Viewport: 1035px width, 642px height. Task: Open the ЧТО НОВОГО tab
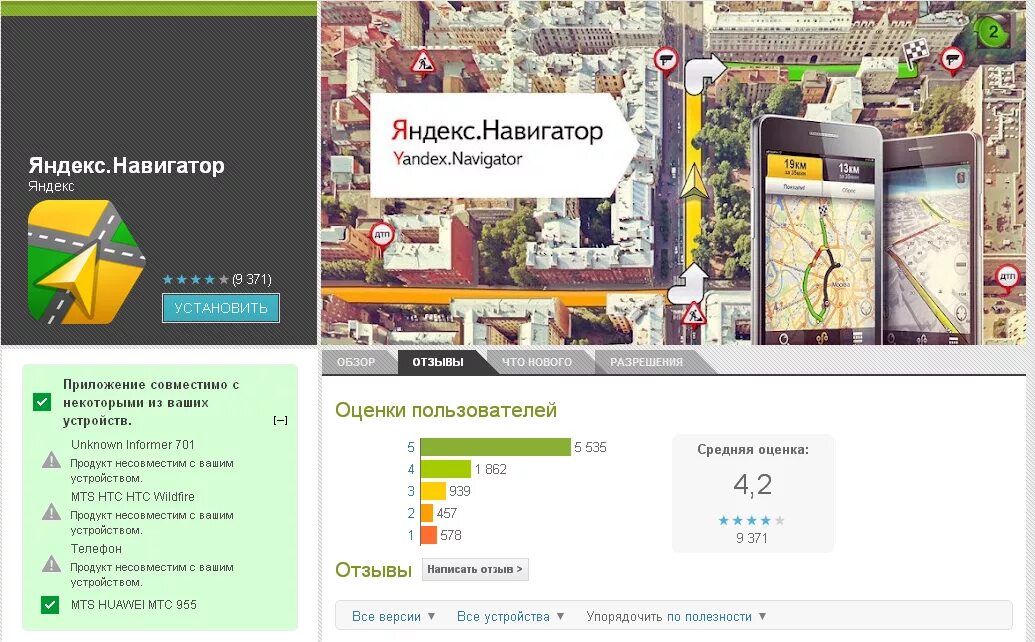coord(537,362)
